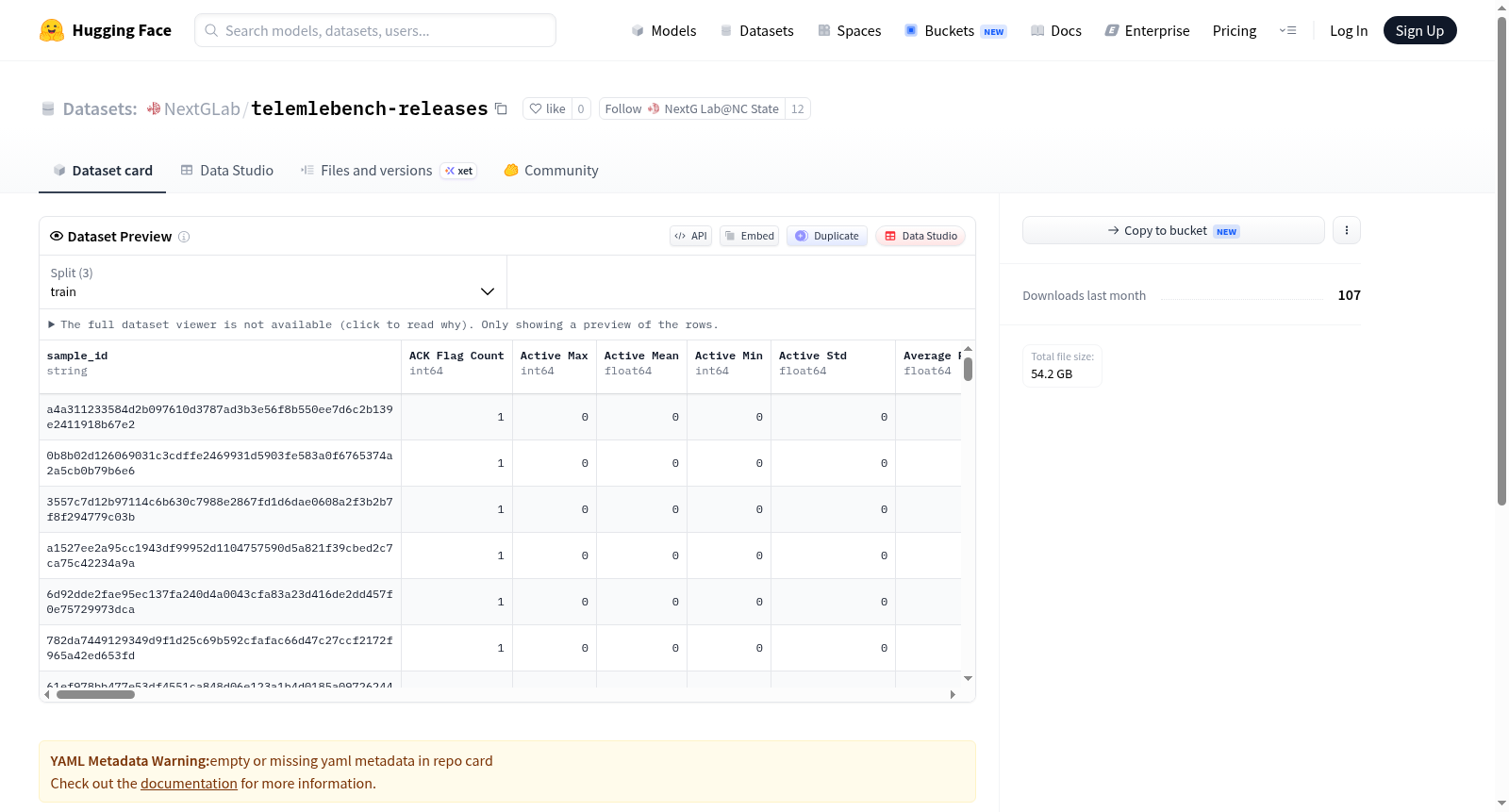
Task: Copy dataset name with the copy icon
Action: click(x=501, y=109)
